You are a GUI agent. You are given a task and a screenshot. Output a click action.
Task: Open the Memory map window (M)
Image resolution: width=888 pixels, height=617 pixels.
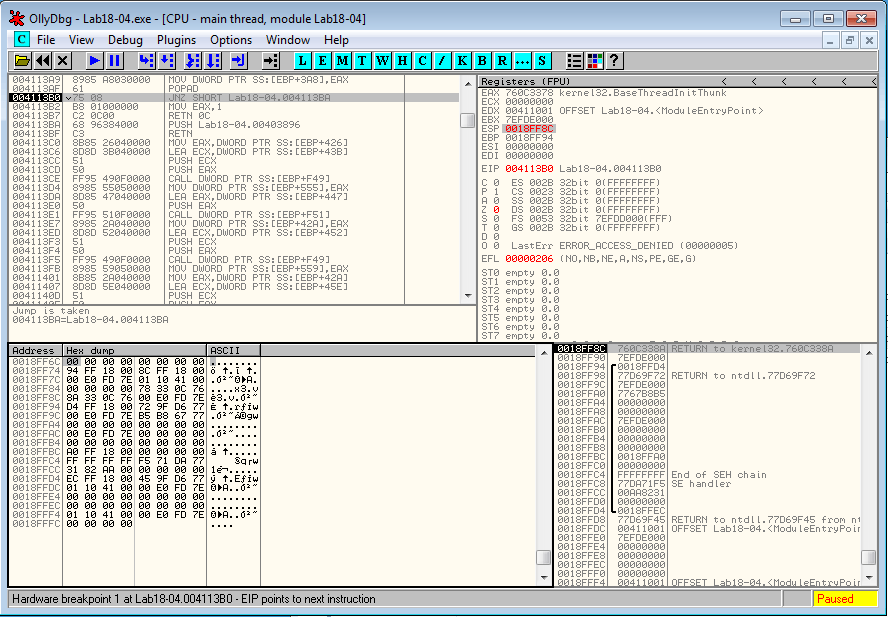(343, 61)
